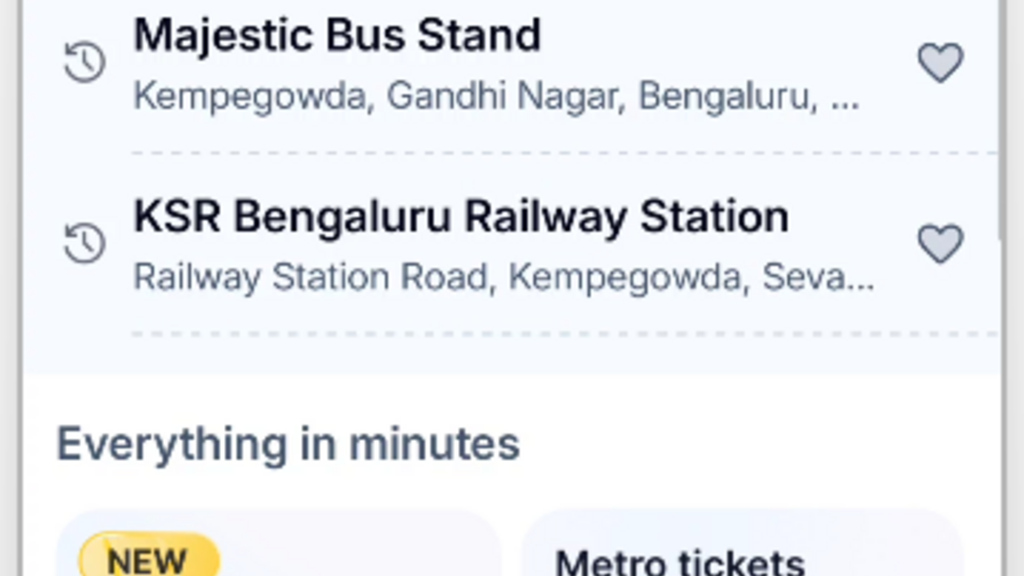Click the Everything in minutes heading

(x=288, y=444)
